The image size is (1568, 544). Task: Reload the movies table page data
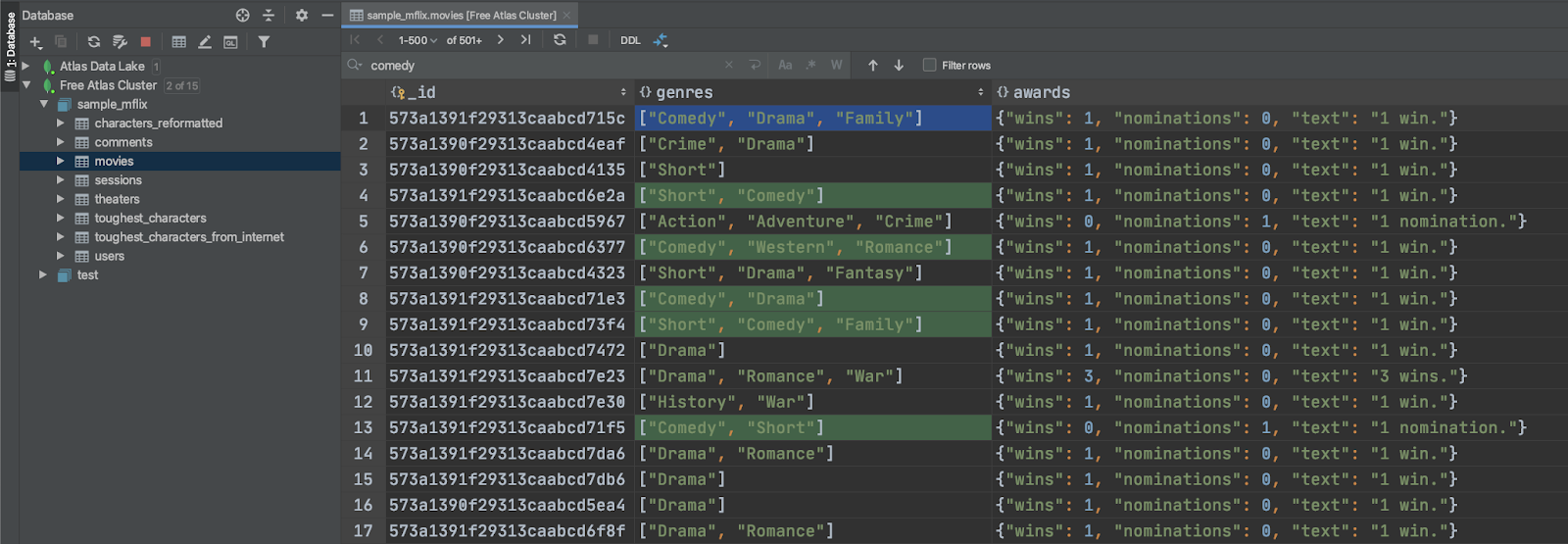[x=560, y=40]
